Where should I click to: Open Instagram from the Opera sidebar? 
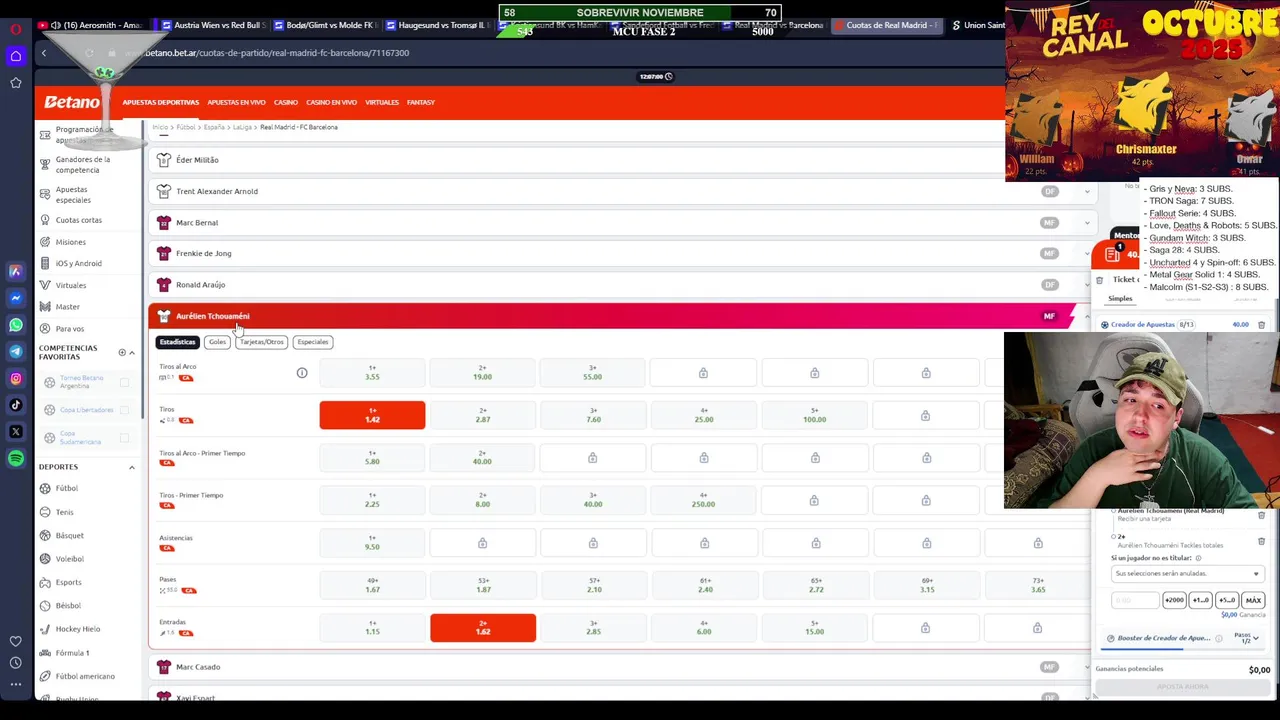15,378
